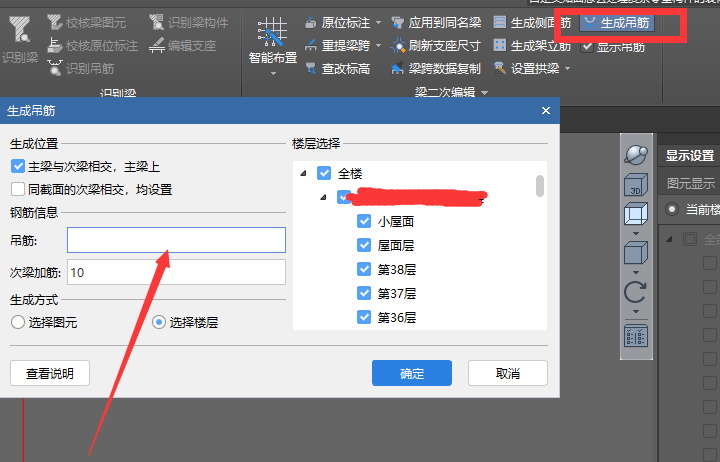Toggle the 第37层 floor checkbox
This screenshot has width=720, height=462.
[x=364, y=293]
